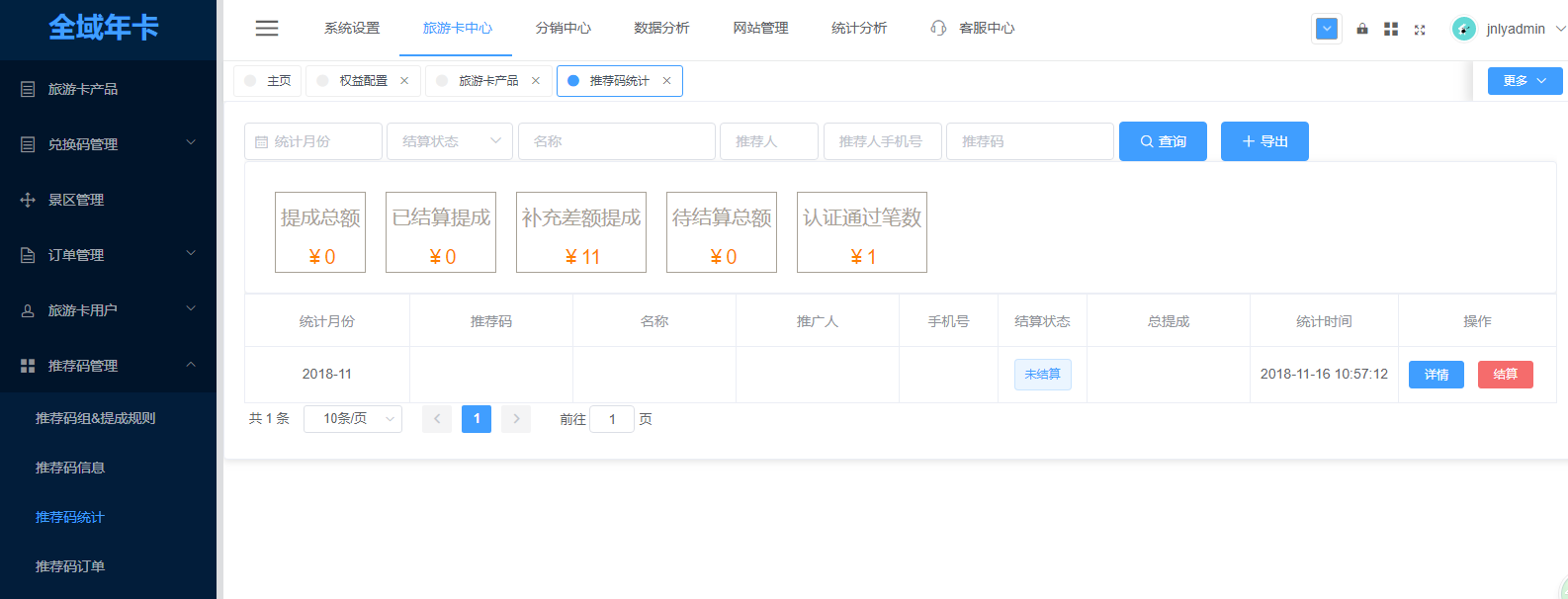Click the 详情 button for 2018-11 row
Viewport: 1568px width, 599px height.
pyautogui.click(x=1437, y=375)
